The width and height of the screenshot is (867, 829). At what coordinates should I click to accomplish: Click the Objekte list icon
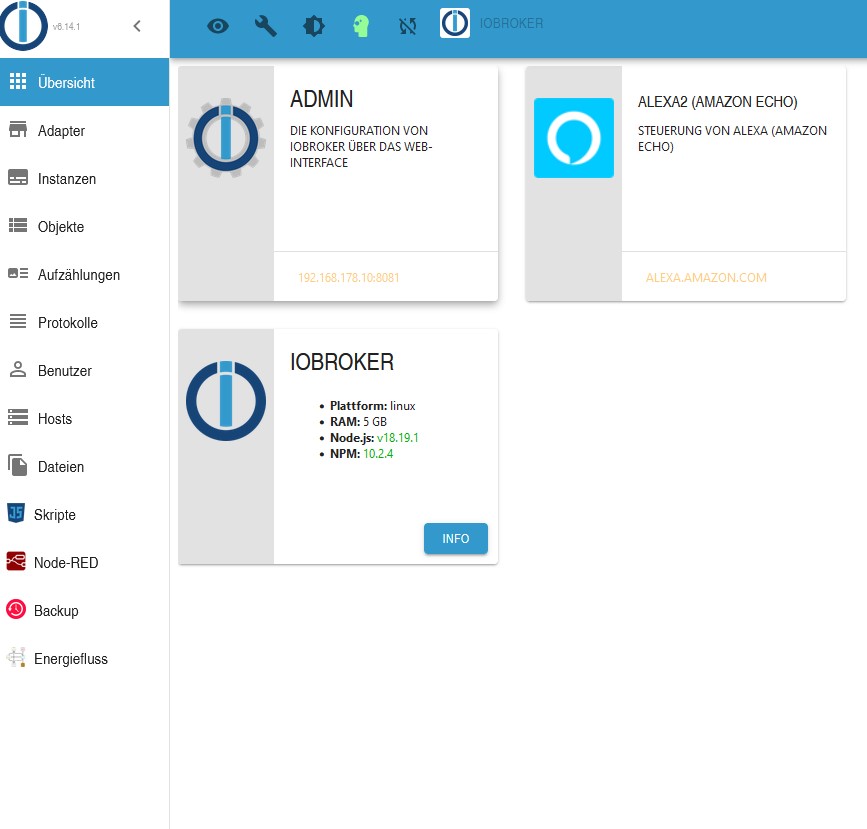click(x=18, y=225)
